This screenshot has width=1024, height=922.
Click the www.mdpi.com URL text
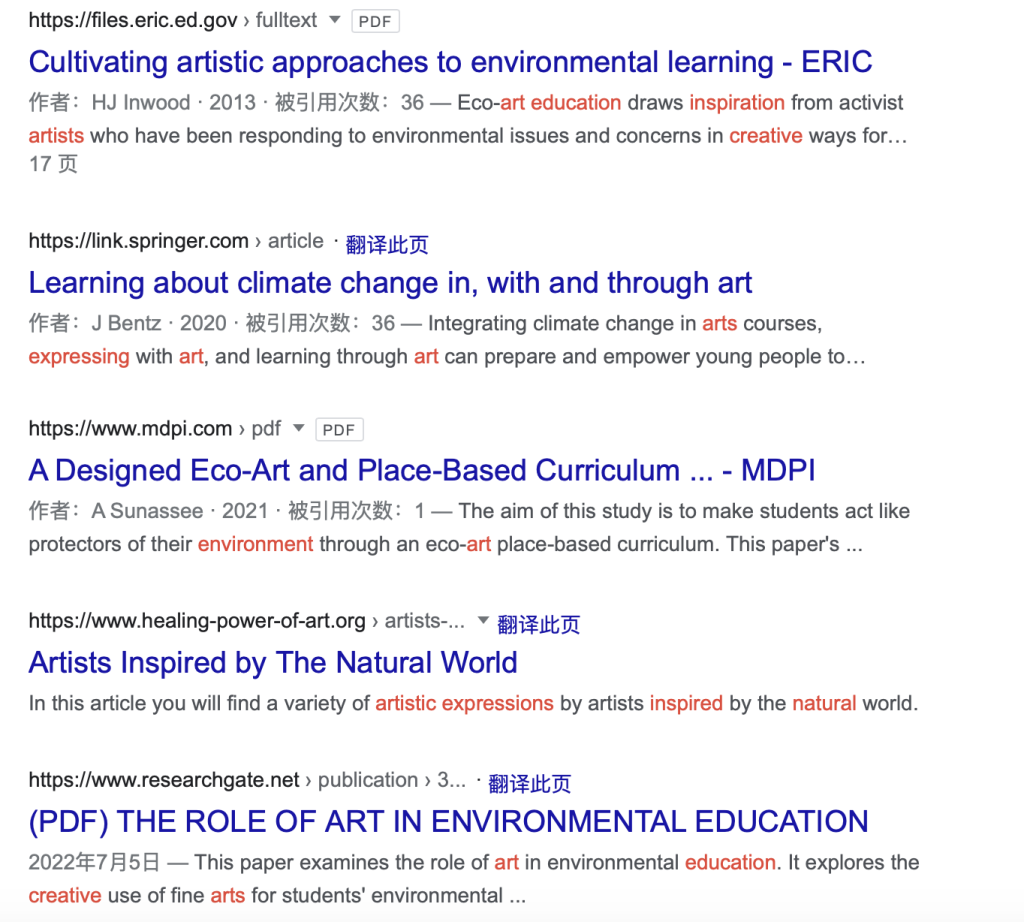(130, 429)
